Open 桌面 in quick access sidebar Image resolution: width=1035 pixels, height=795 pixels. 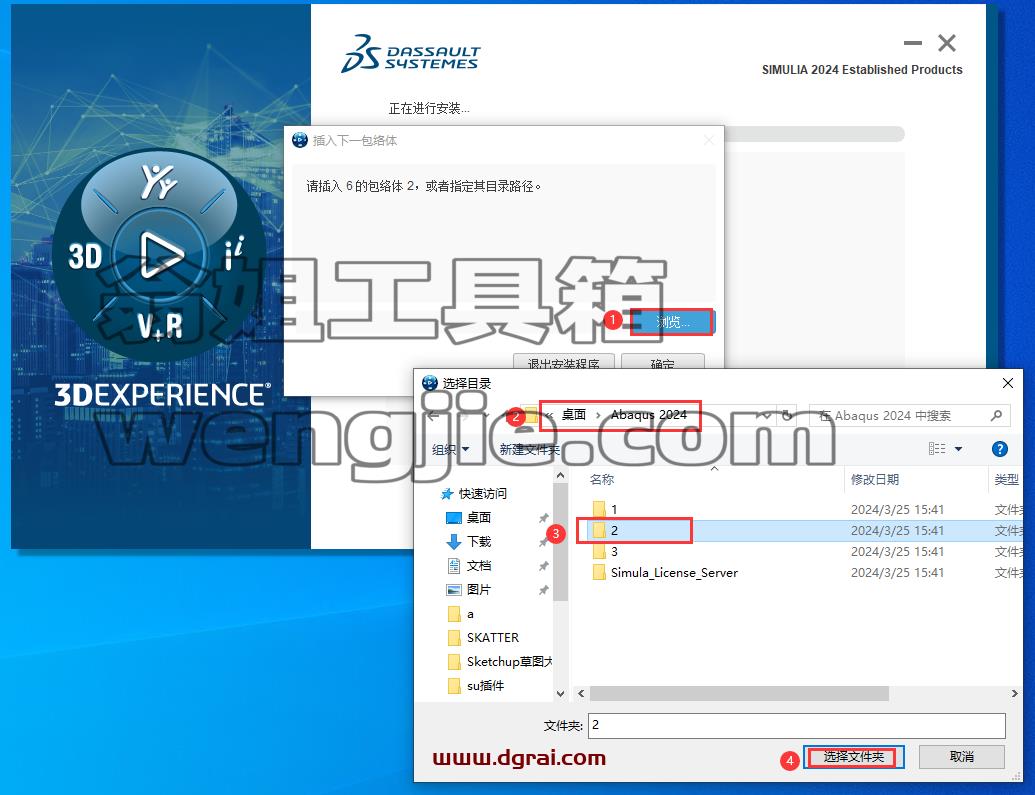coord(479,518)
